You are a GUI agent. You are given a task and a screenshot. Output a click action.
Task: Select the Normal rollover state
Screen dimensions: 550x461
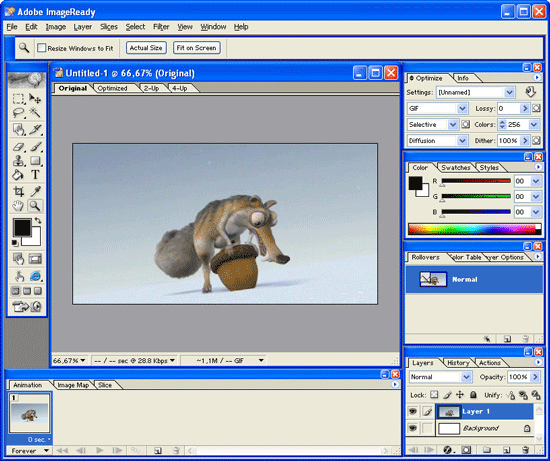point(474,279)
